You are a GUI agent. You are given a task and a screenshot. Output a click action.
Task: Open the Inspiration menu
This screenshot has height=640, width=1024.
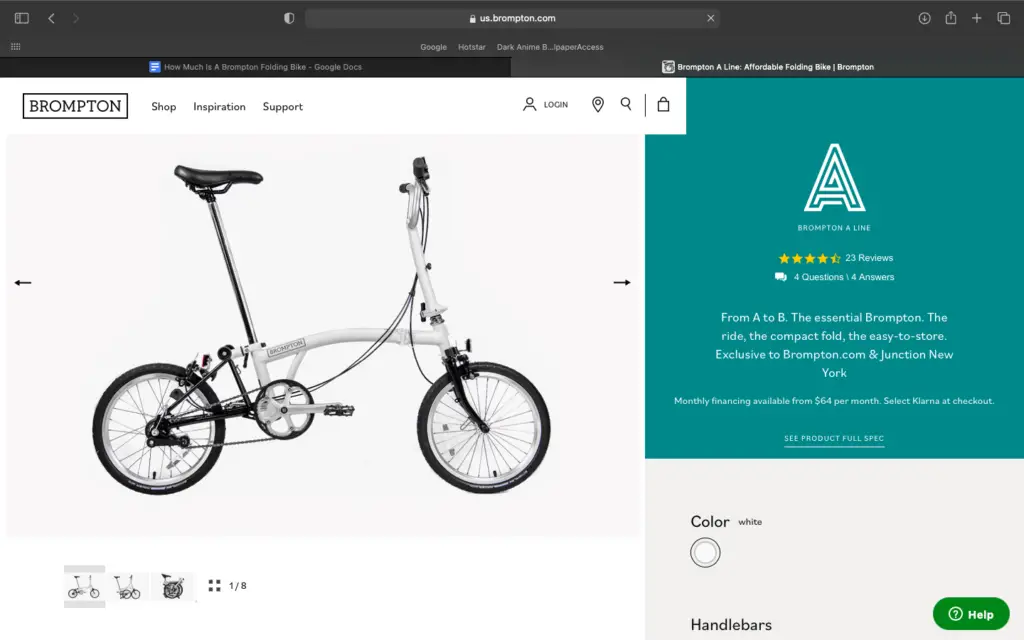219,106
